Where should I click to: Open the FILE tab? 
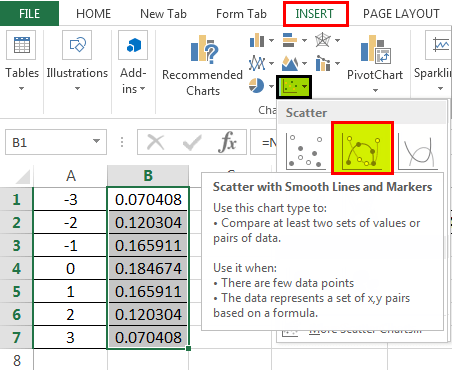pos(29,14)
